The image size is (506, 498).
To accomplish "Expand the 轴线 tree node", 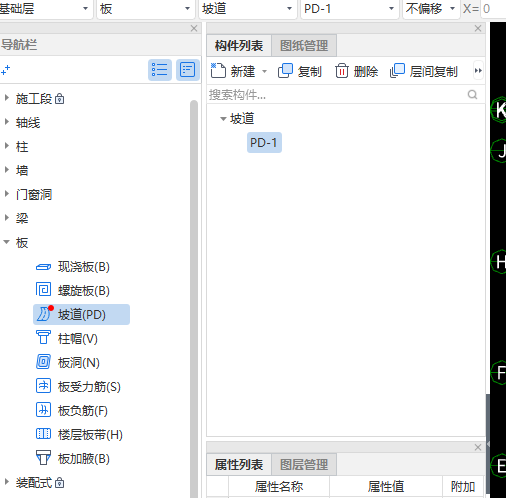I will pos(6,122).
